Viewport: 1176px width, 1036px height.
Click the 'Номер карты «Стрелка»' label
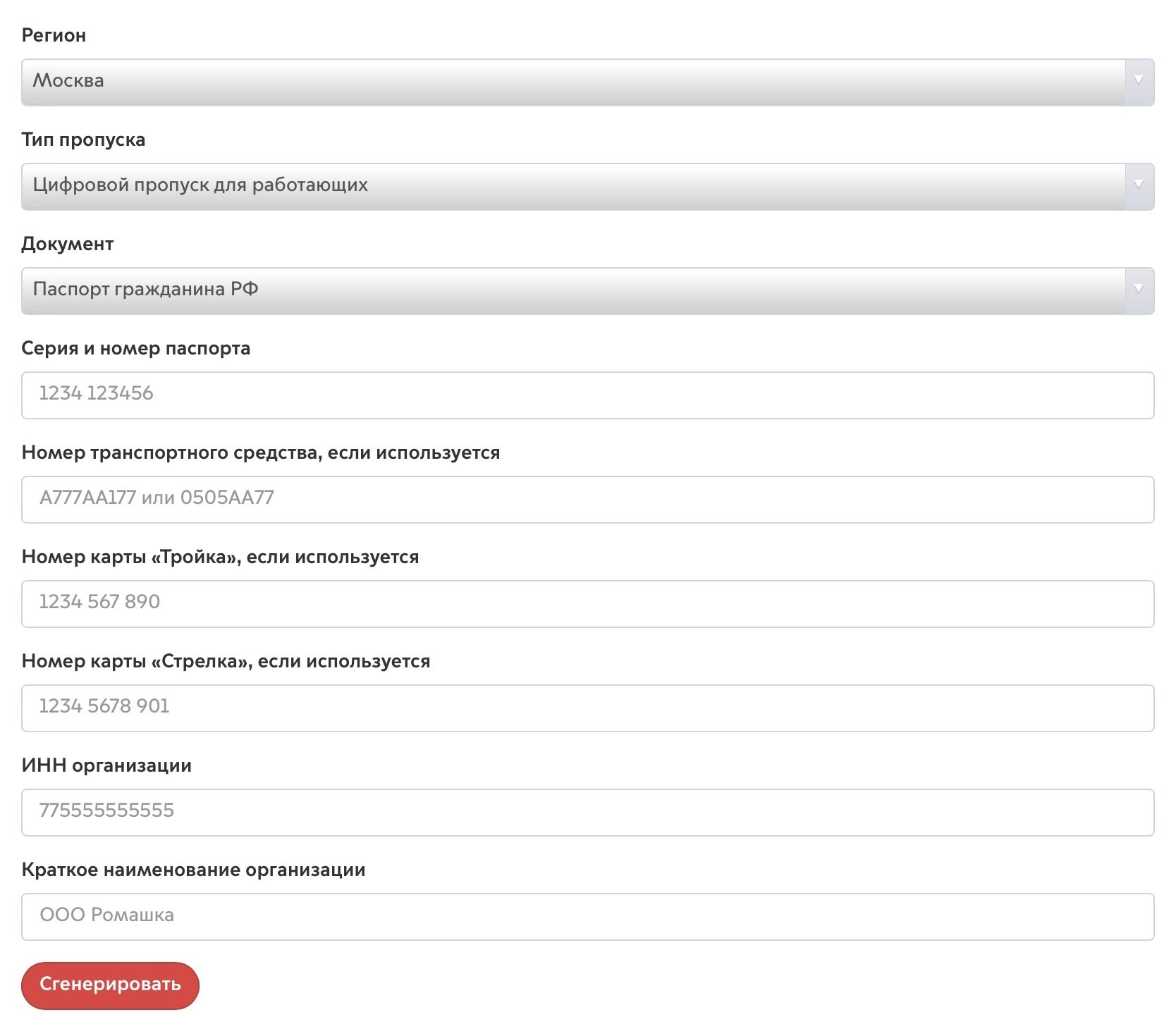click(226, 661)
